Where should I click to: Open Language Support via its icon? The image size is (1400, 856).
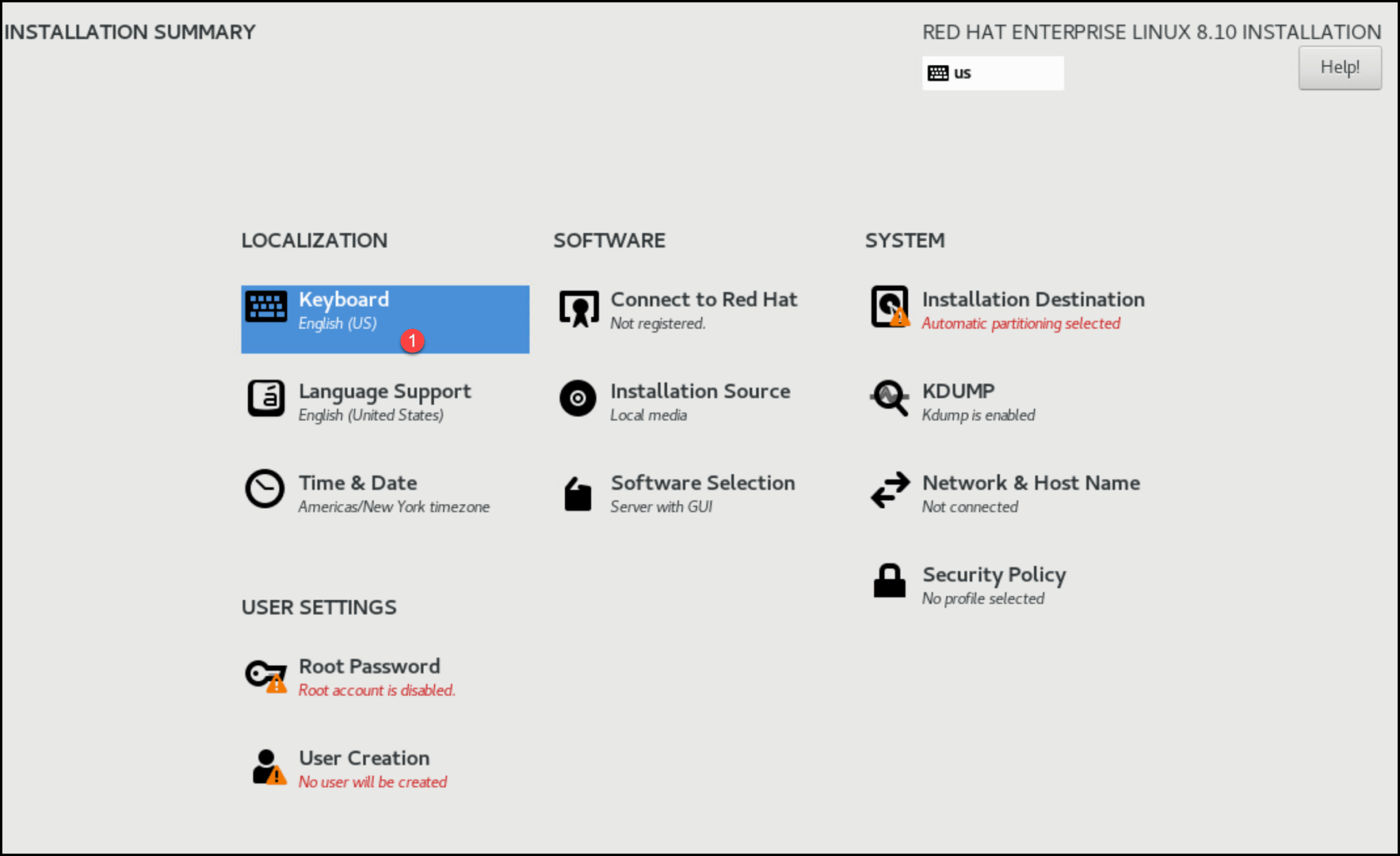[266, 399]
